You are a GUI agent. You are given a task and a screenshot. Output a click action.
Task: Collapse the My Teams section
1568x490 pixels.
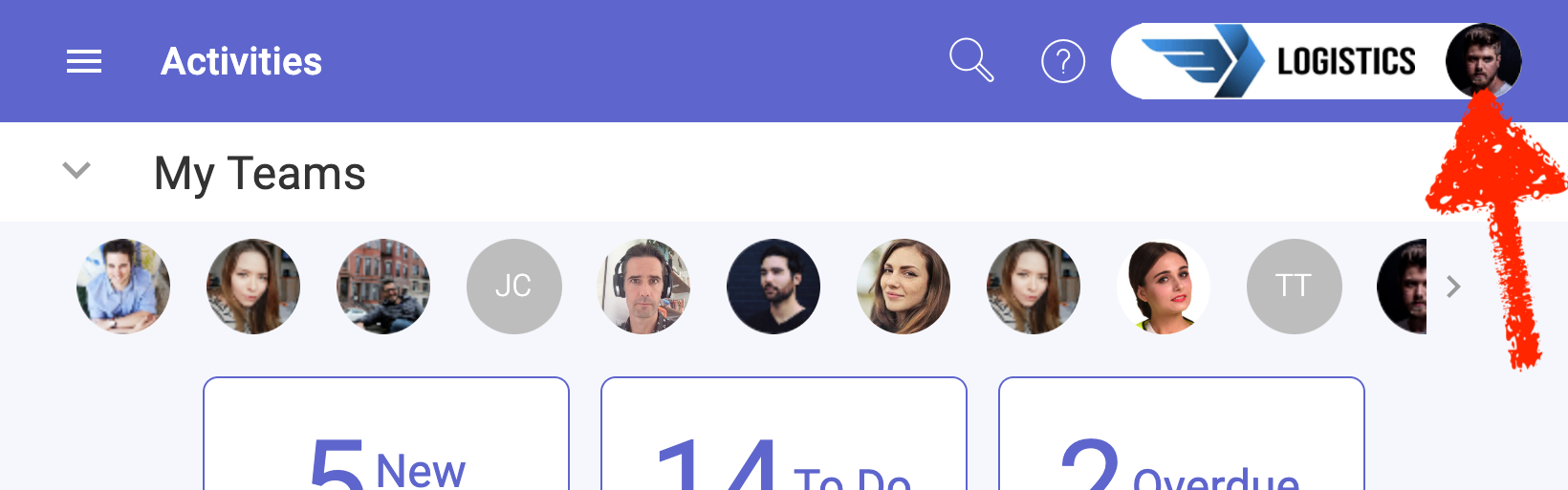[76, 171]
